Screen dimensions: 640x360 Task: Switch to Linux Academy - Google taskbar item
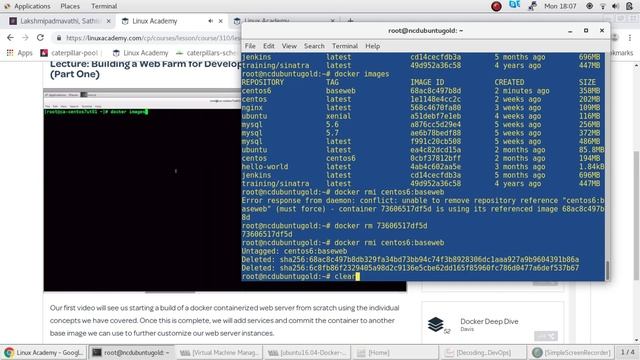click(44, 353)
